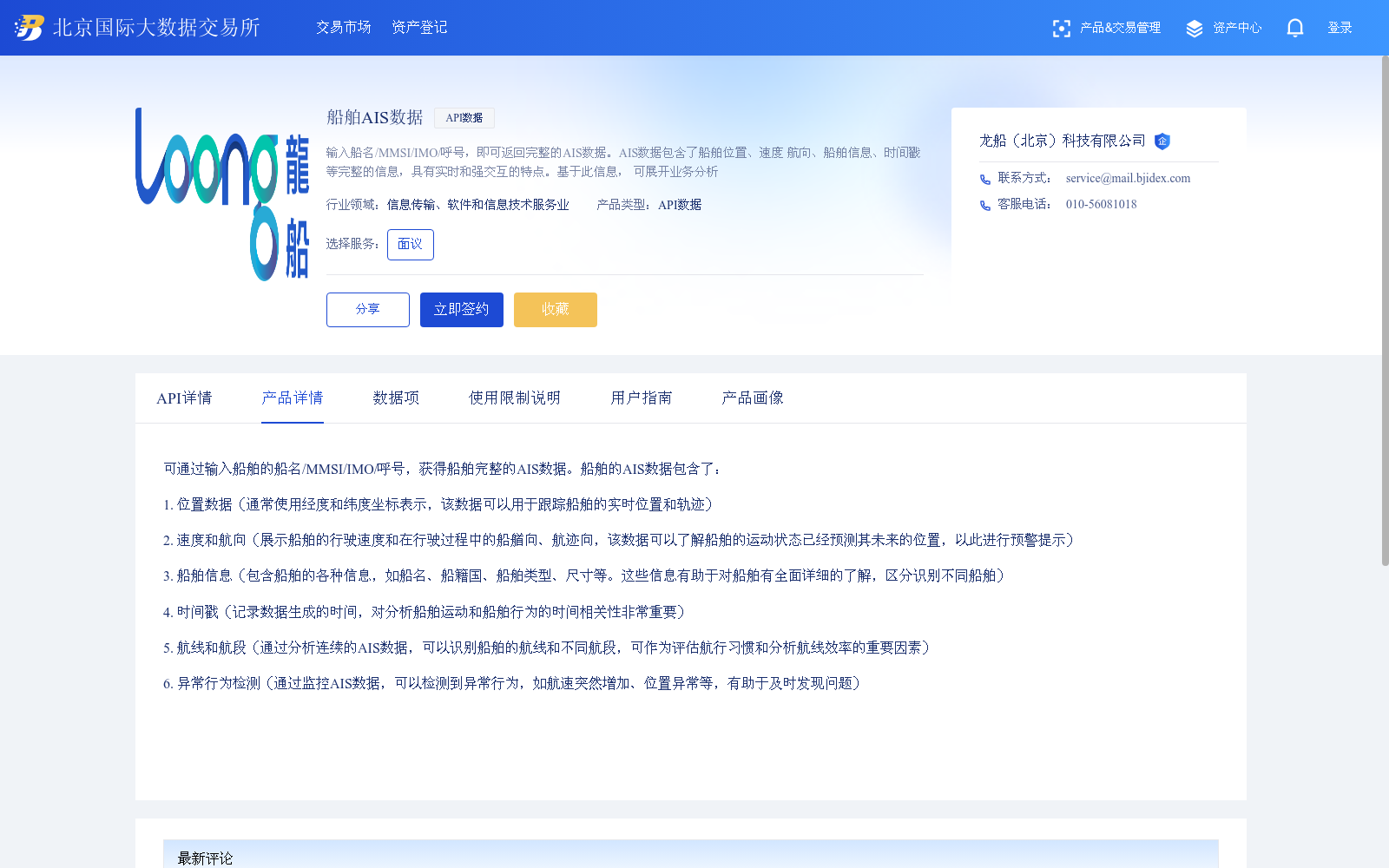Image resolution: width=1389 pixels, height=868 pixels.
Task: Switch to the 产品画像 tab
Action: pos(753,398)
